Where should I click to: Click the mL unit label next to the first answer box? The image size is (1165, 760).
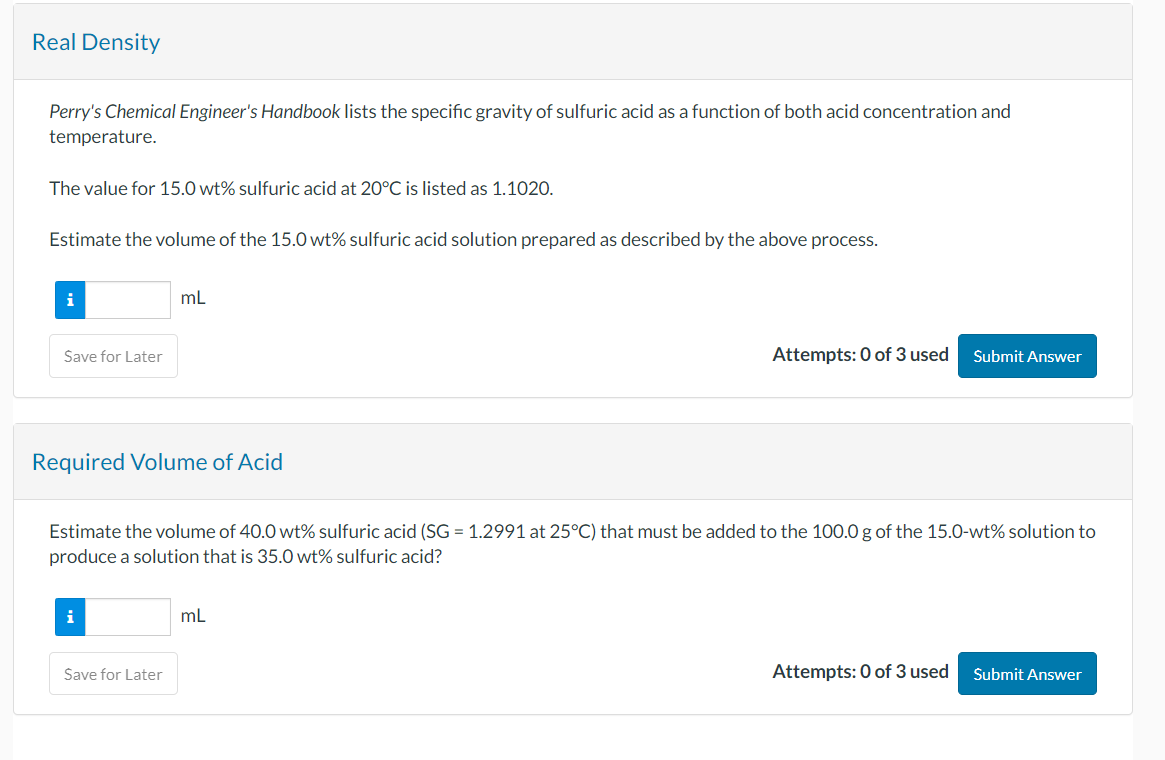[195, 297]
